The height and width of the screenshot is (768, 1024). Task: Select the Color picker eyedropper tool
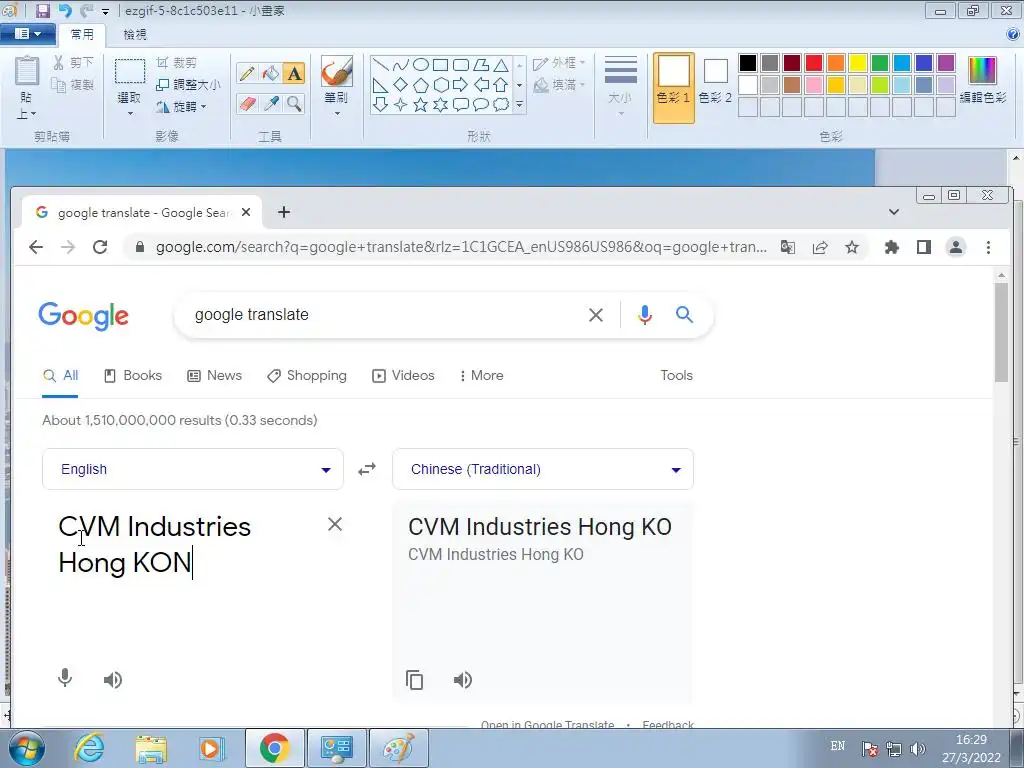(x=270, y=103)
